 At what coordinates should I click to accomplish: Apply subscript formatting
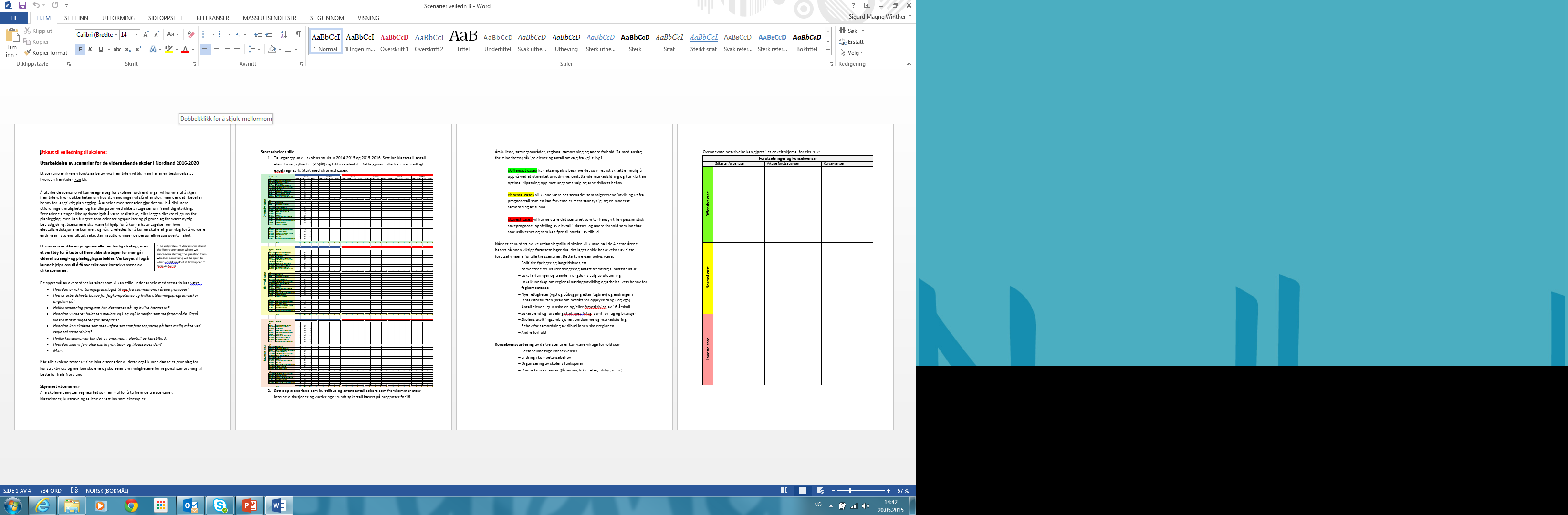pos(128,49)
